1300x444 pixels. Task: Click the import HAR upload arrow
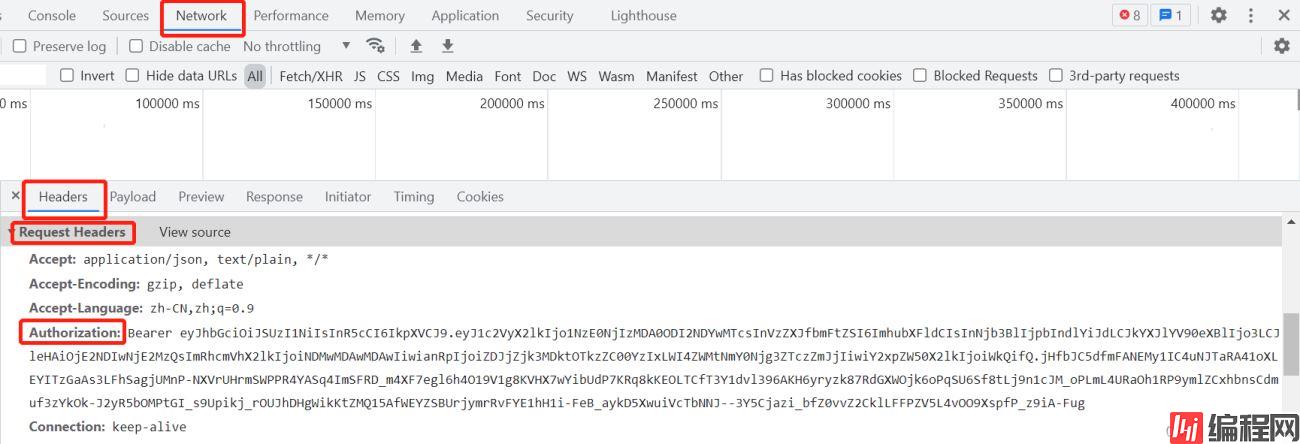416,46
